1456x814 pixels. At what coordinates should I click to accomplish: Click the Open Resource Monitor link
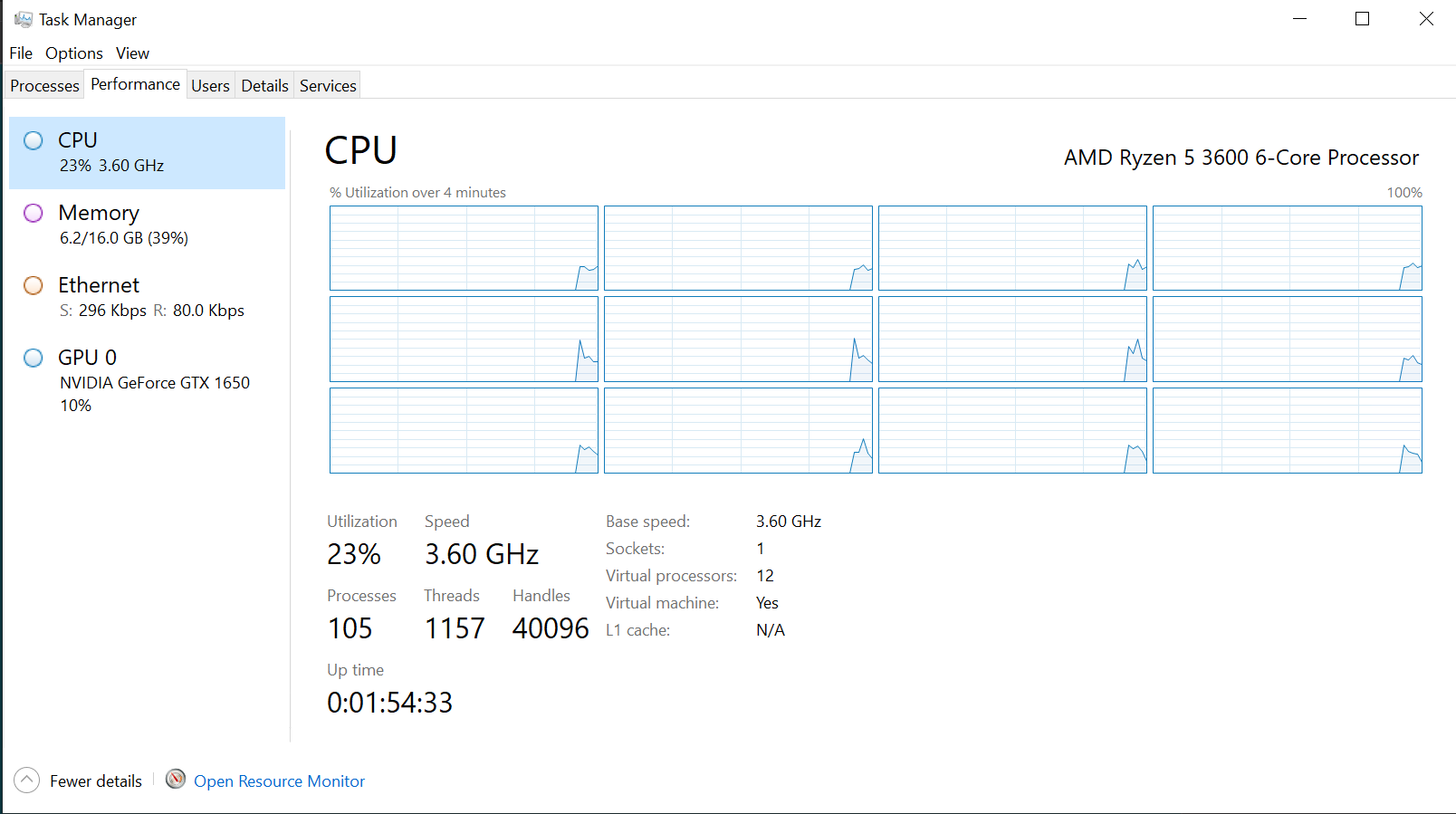[x=279, y=781]
